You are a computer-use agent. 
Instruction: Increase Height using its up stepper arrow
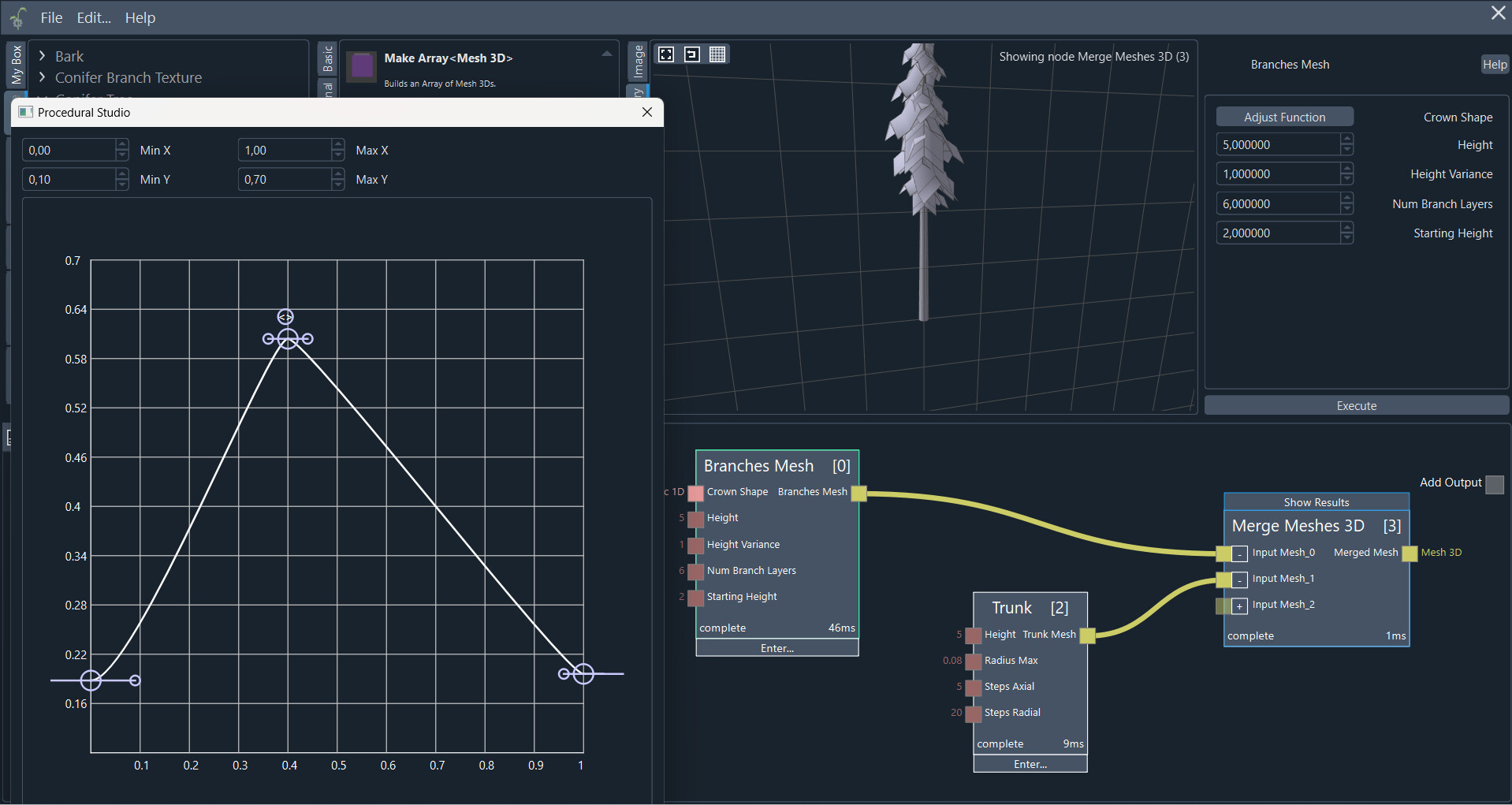pos(1347,140)
